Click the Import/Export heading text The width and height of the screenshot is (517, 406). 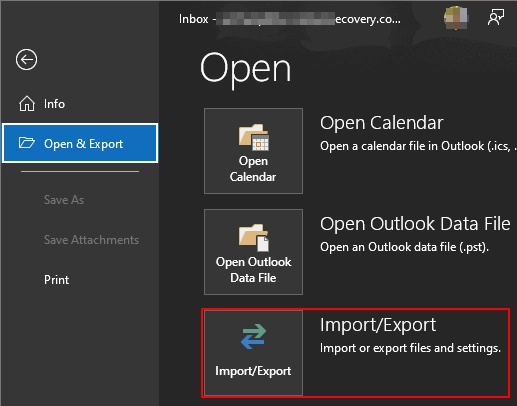click(x=378, y=325)
